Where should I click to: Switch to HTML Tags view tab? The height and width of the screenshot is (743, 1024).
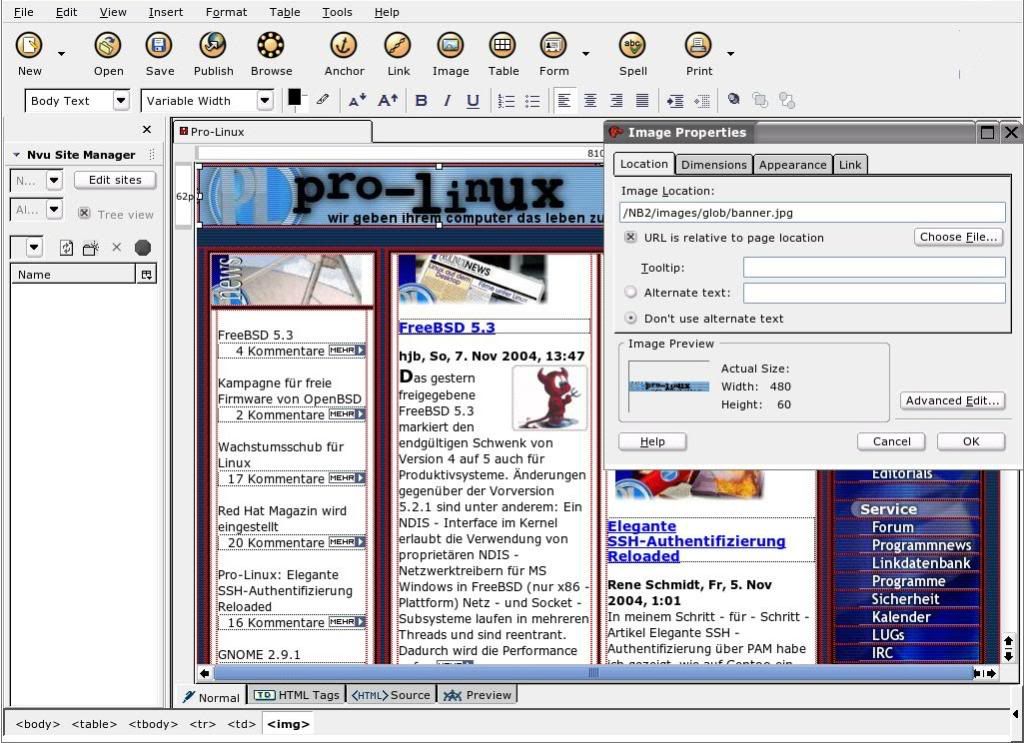298,695
